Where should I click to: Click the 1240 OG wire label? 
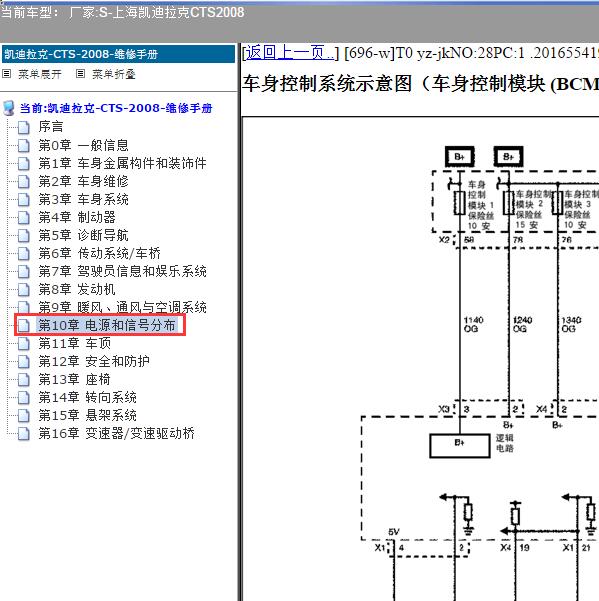click(522, 324)
